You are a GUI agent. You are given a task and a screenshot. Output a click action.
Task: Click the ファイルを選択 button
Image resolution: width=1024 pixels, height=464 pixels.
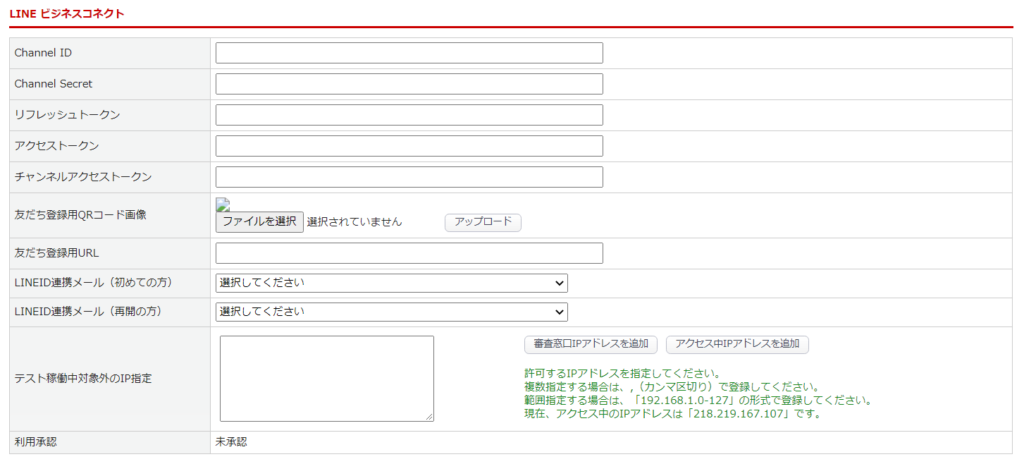[x=259, y=222]
